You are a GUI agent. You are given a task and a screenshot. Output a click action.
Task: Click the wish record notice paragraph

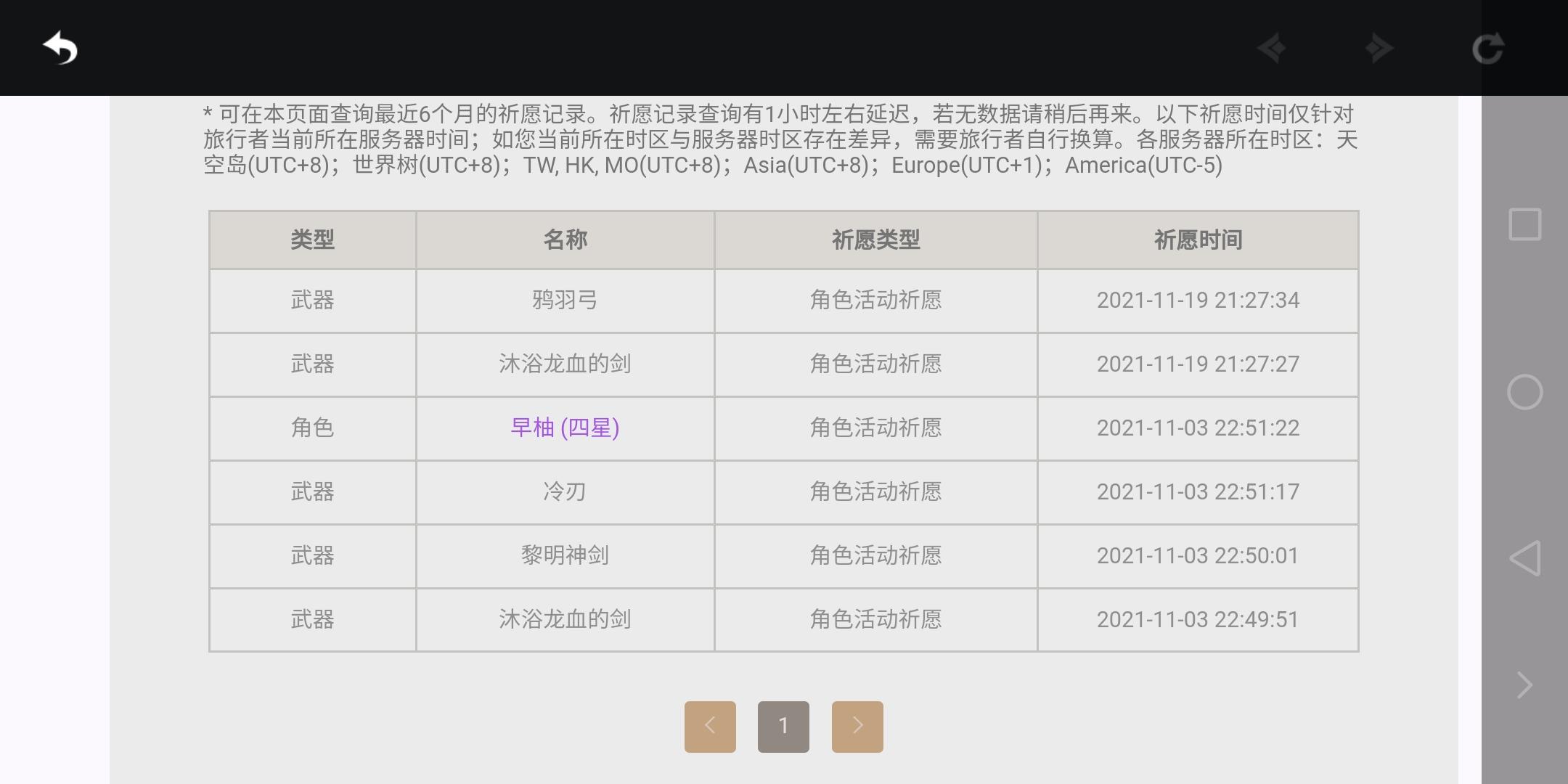pyautogui.click(x=780, y=139)
